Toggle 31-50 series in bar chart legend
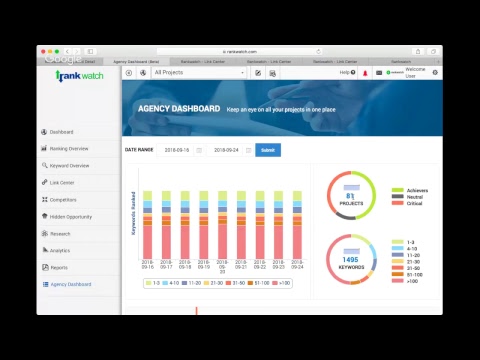 point(235,283)
